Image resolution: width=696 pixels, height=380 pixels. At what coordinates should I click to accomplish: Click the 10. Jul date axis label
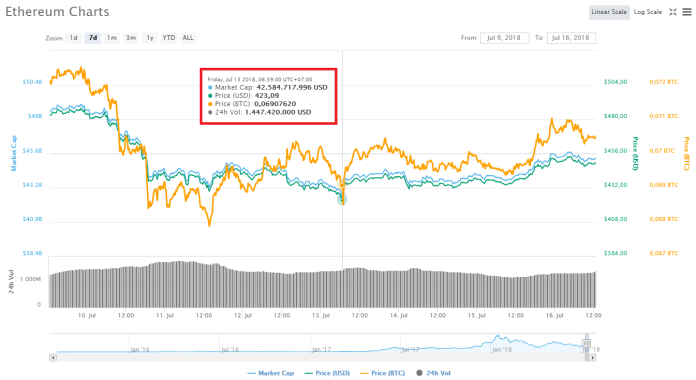(x=87, y=315)
